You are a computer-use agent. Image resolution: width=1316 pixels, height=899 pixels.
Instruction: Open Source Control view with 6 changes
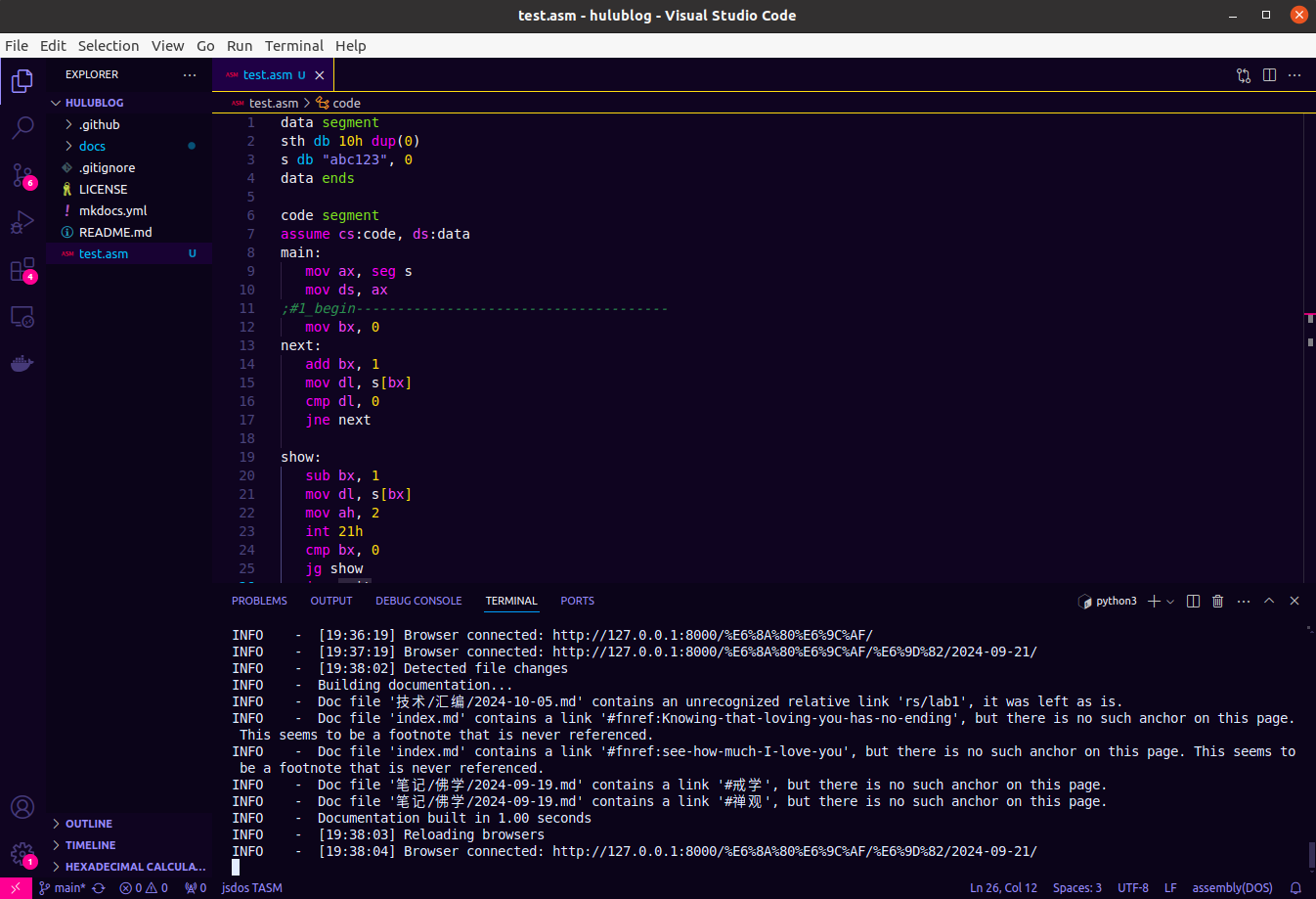click(x=22, y=176)
